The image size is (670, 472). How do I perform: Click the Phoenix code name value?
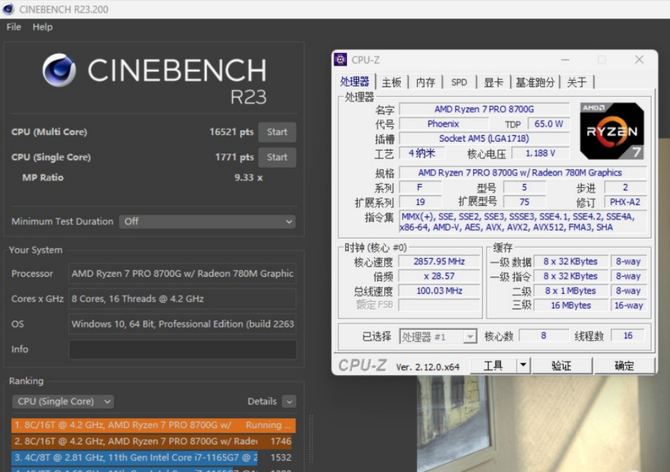(443, 124)
